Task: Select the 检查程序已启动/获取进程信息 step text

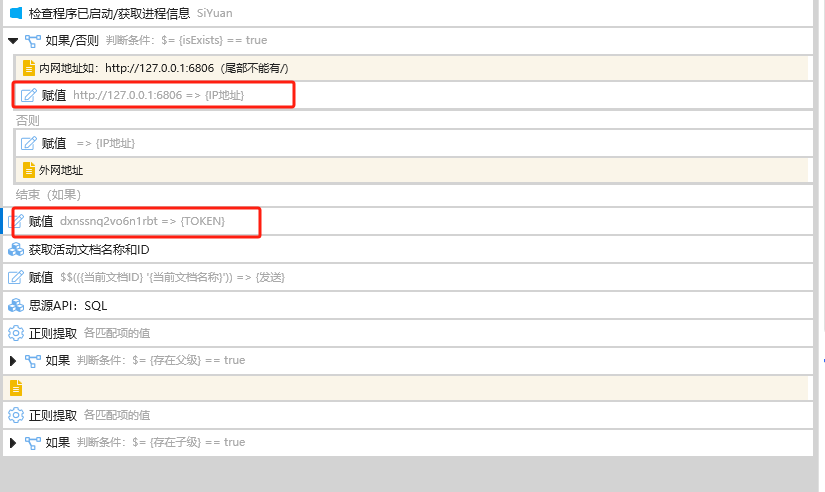Action: [x=109, y=13]
